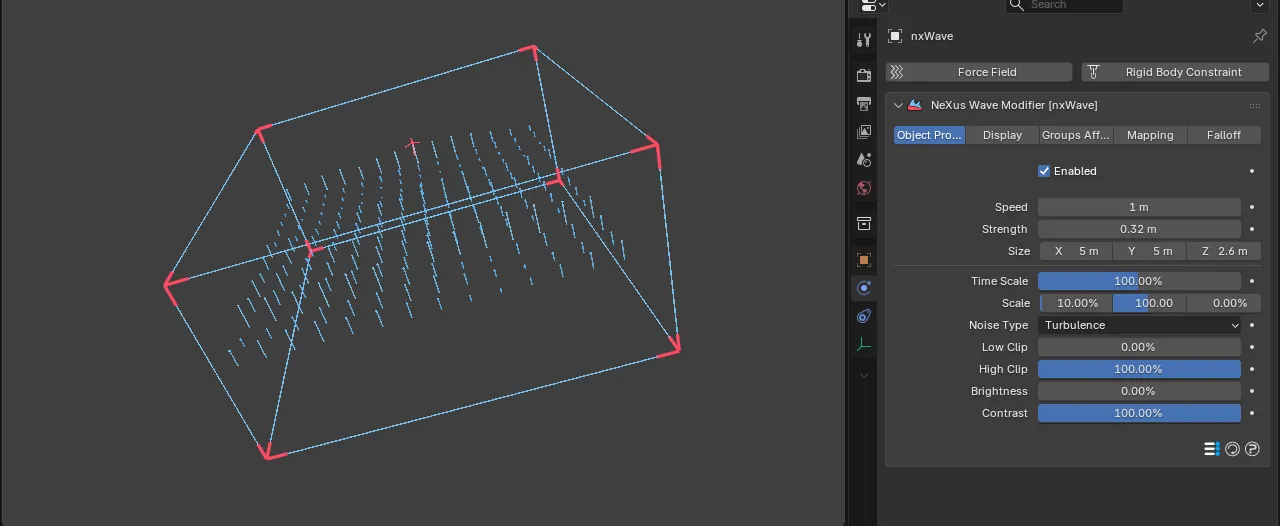Click the Low Clip slider

[x=1139, y=347]
